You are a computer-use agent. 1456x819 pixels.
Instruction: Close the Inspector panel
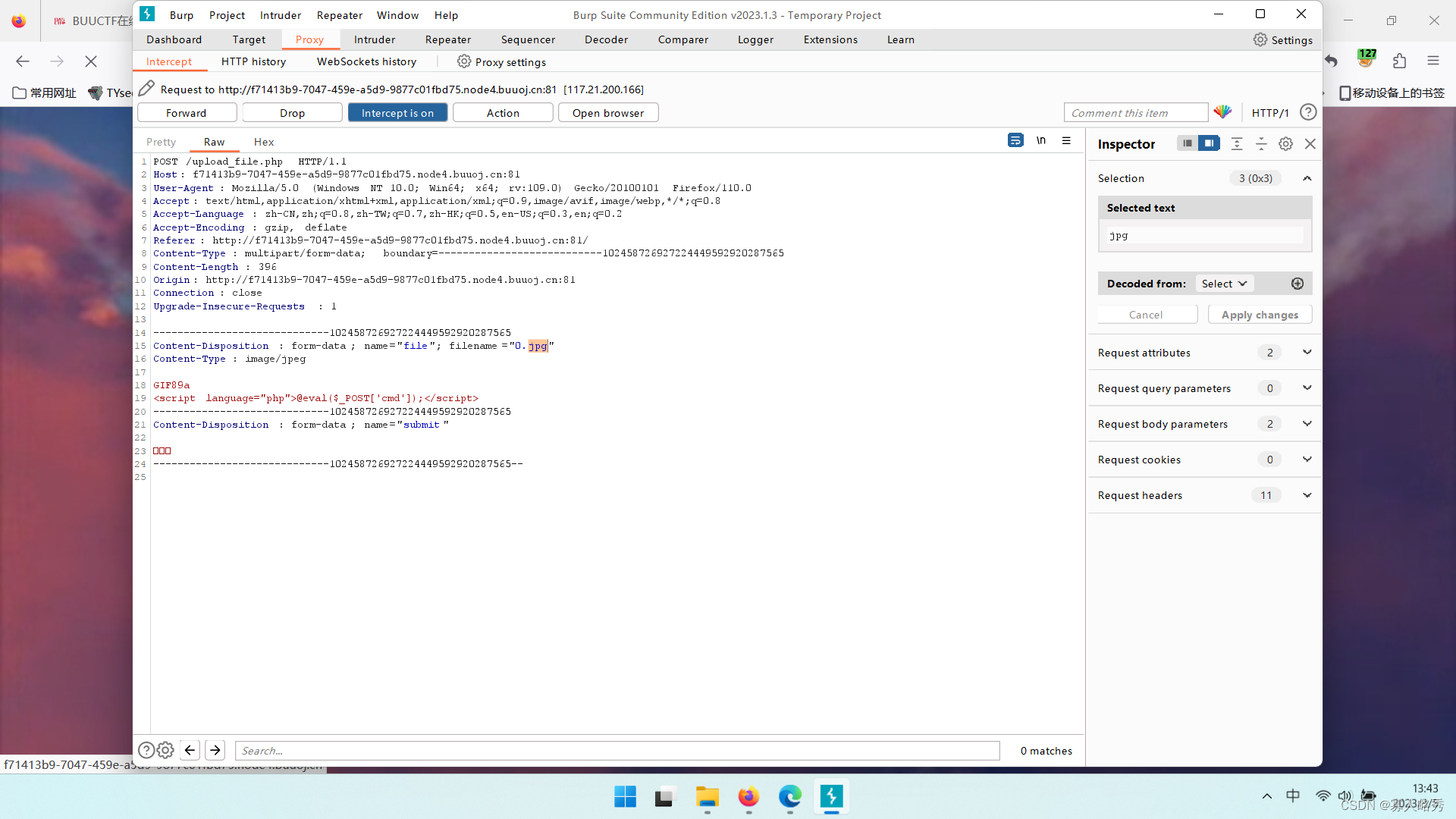click(x=1310, y=143)
